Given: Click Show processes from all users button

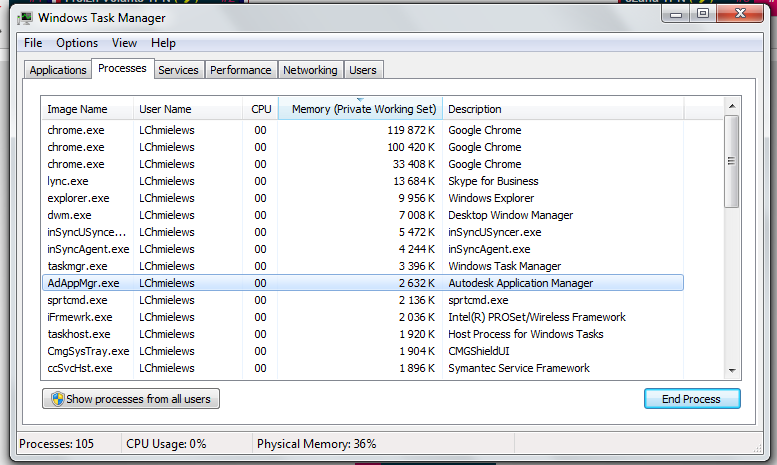Looking at the screenshot, I should [x=131, y=399].
